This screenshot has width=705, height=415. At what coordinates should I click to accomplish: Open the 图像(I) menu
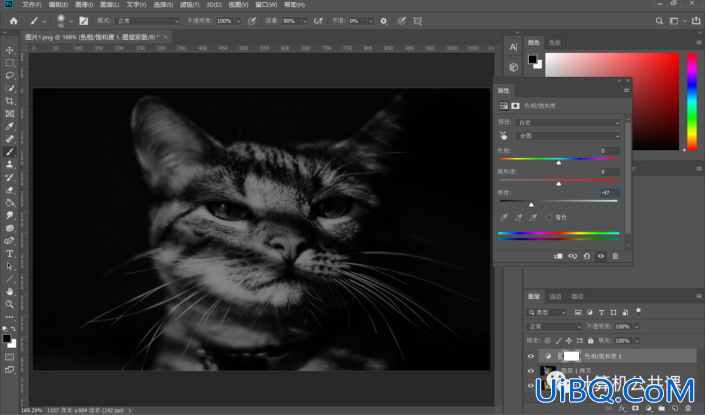click(x=84, y=4)
